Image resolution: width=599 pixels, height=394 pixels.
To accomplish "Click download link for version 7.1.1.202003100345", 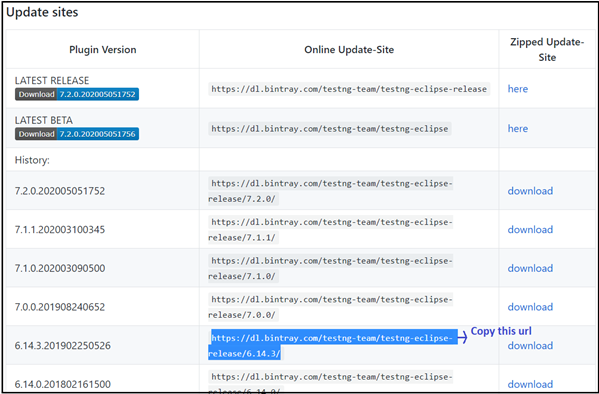I will point(530,229).
